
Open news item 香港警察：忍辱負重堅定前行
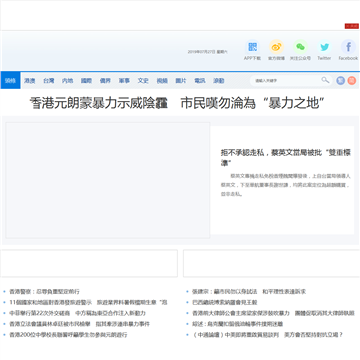coord(44,292)
